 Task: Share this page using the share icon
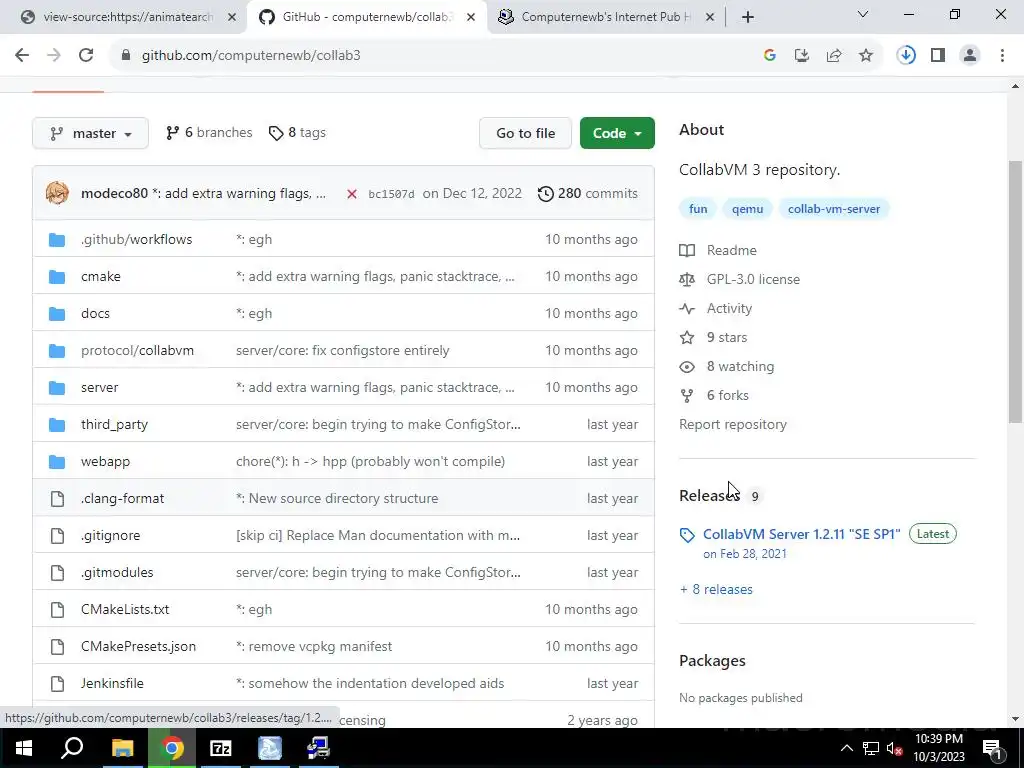coord(834,56)
